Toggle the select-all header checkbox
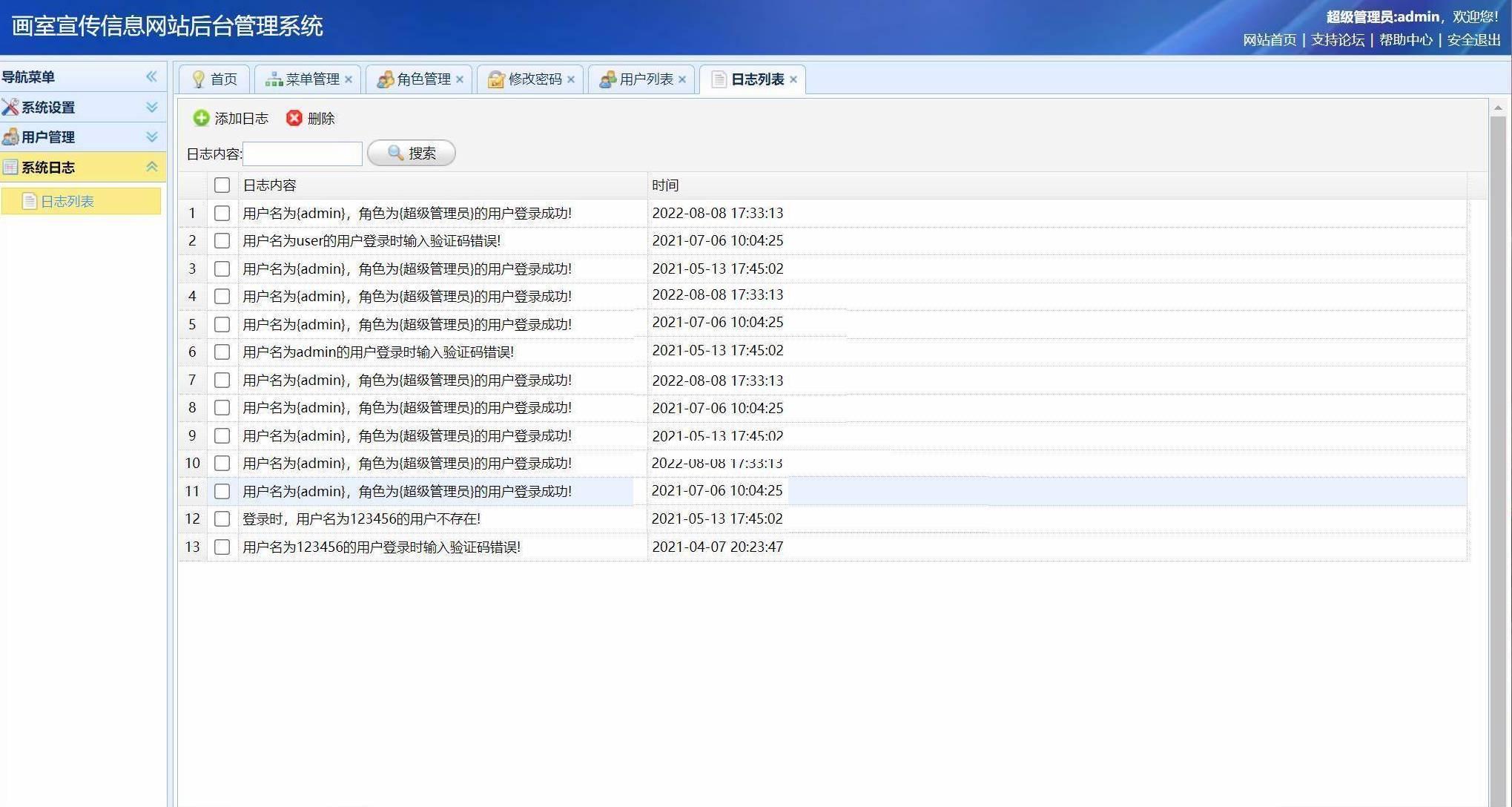 coord(222,185)
